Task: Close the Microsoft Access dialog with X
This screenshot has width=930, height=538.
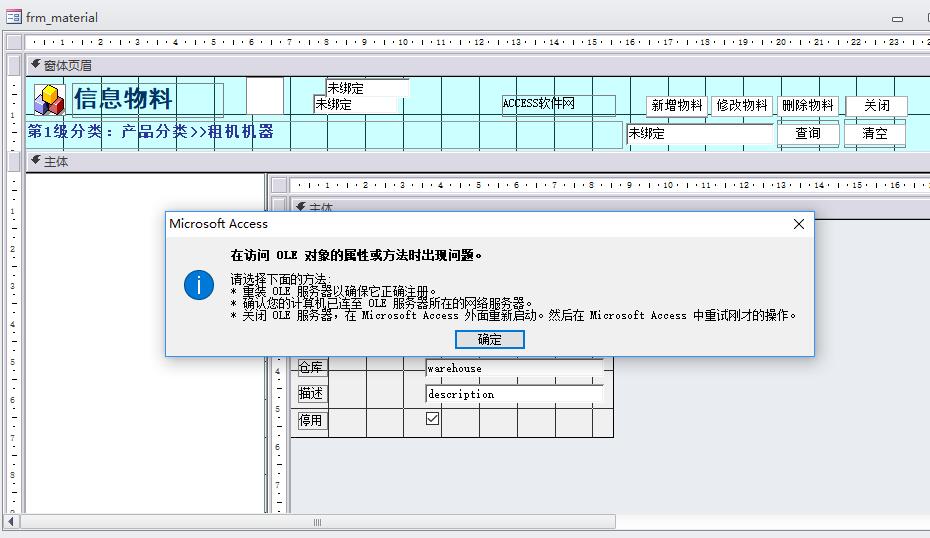Action: point(799,224)
